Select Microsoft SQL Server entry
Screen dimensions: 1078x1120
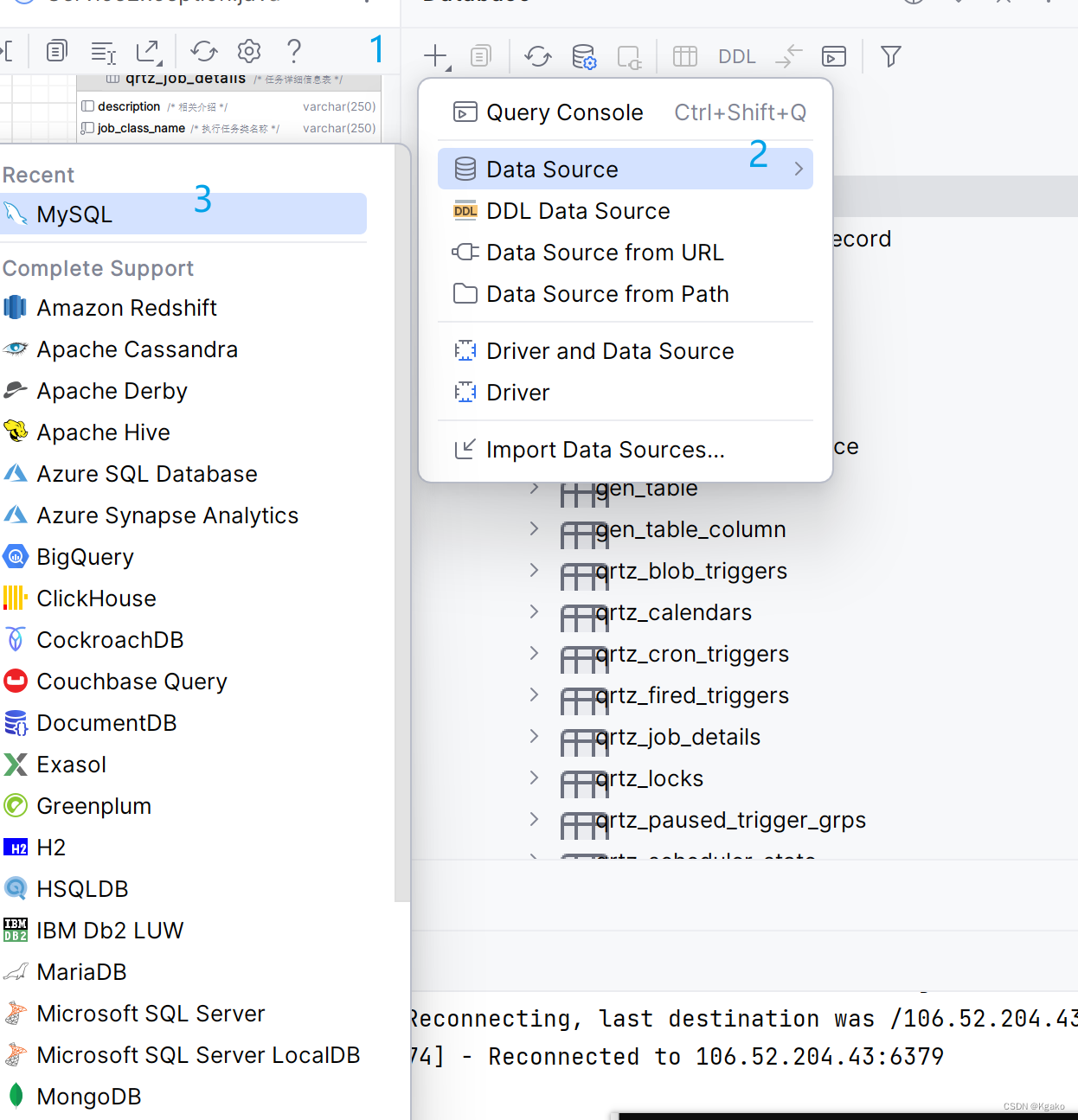click(182, 1014)
